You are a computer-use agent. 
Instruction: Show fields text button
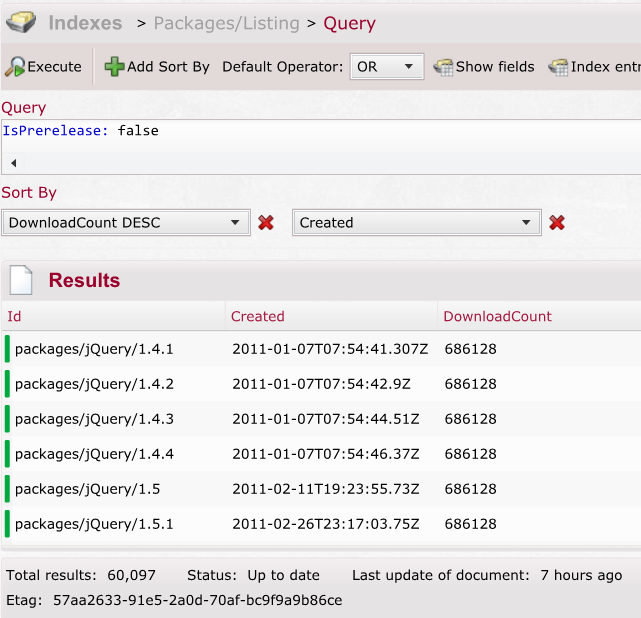(x=495, y=67)
